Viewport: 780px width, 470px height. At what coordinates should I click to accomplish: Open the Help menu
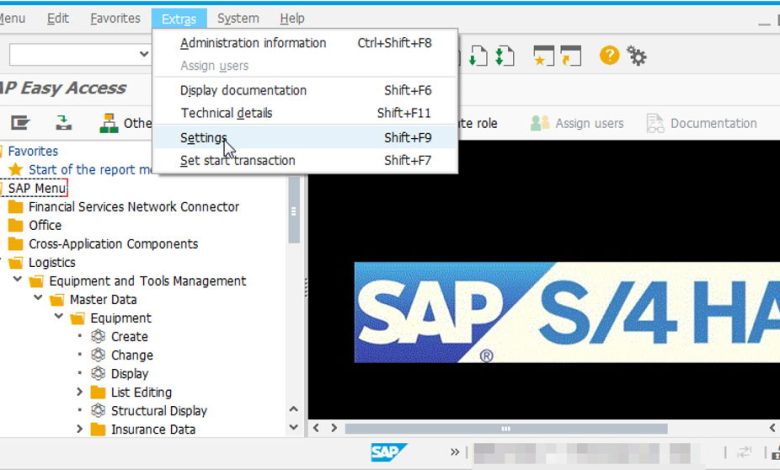pyautogui.click(x=292, y=18)
